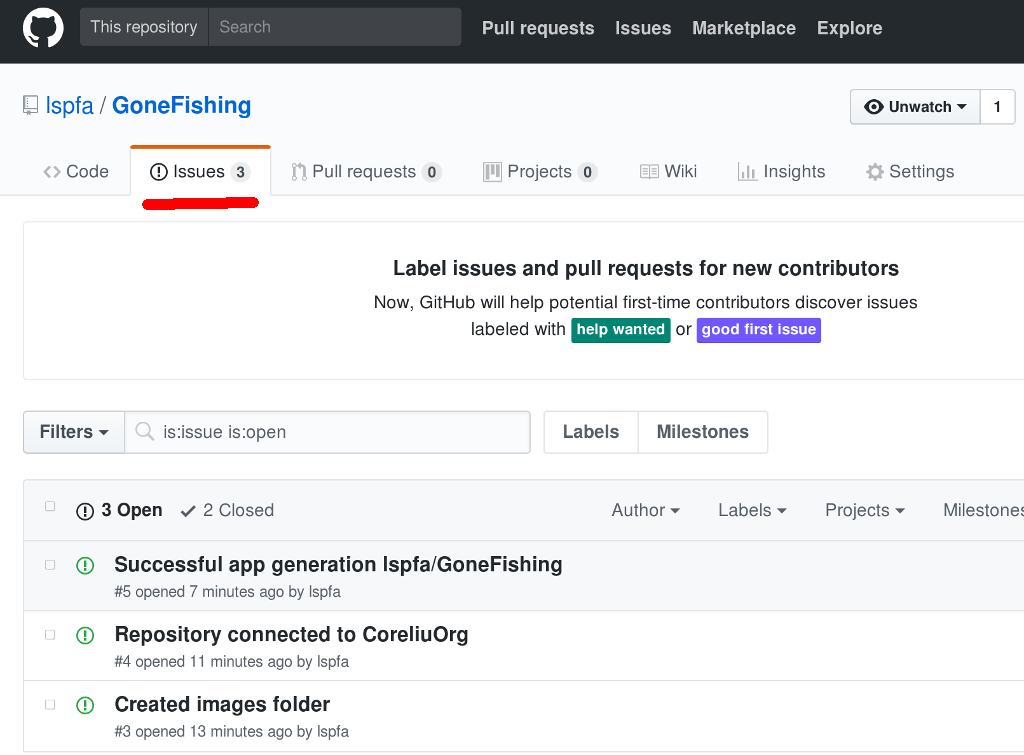Click the open issue icon for issue #3

(85, 705)
